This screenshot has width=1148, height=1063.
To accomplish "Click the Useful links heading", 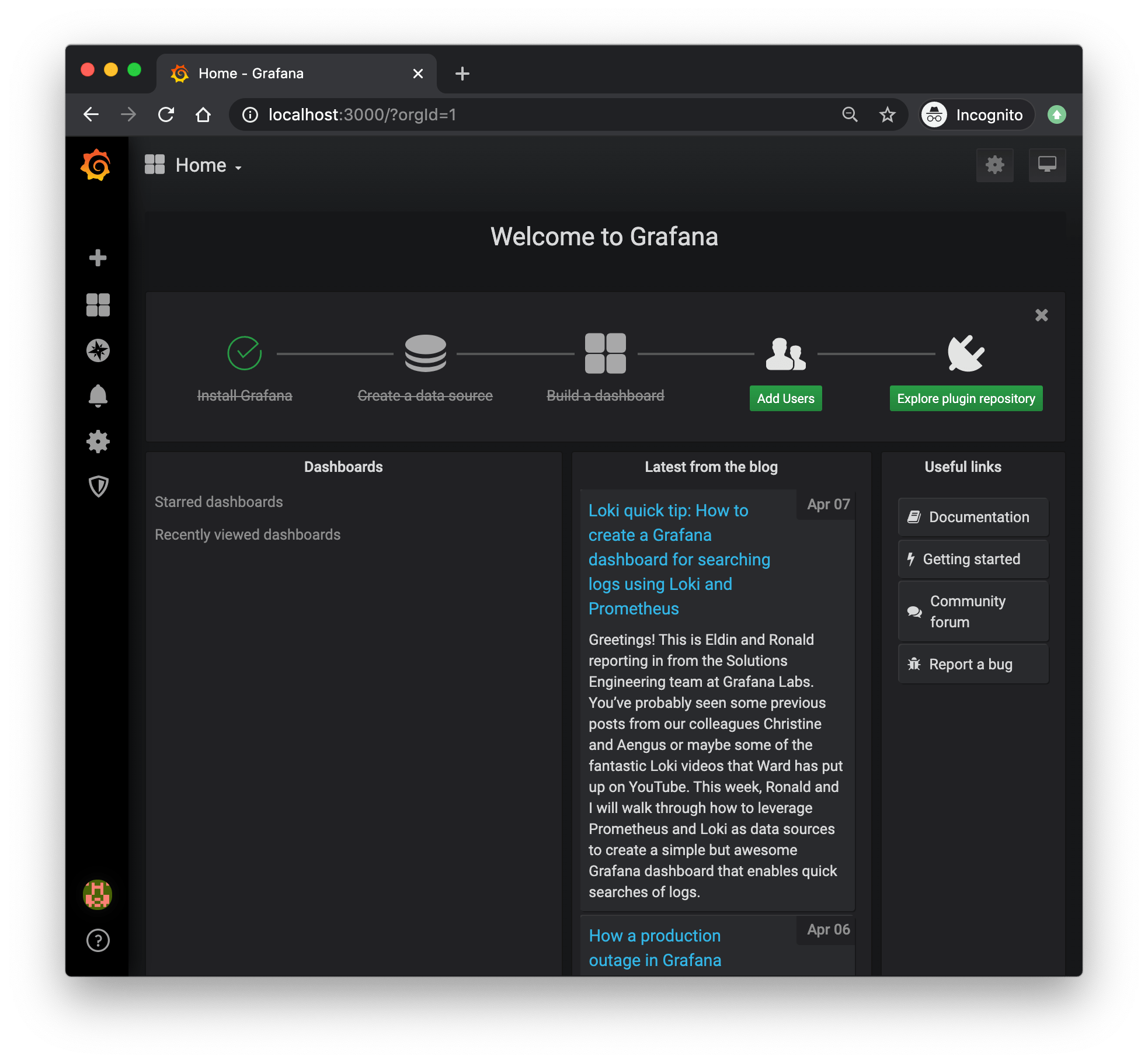I will [x=963, y=467].
